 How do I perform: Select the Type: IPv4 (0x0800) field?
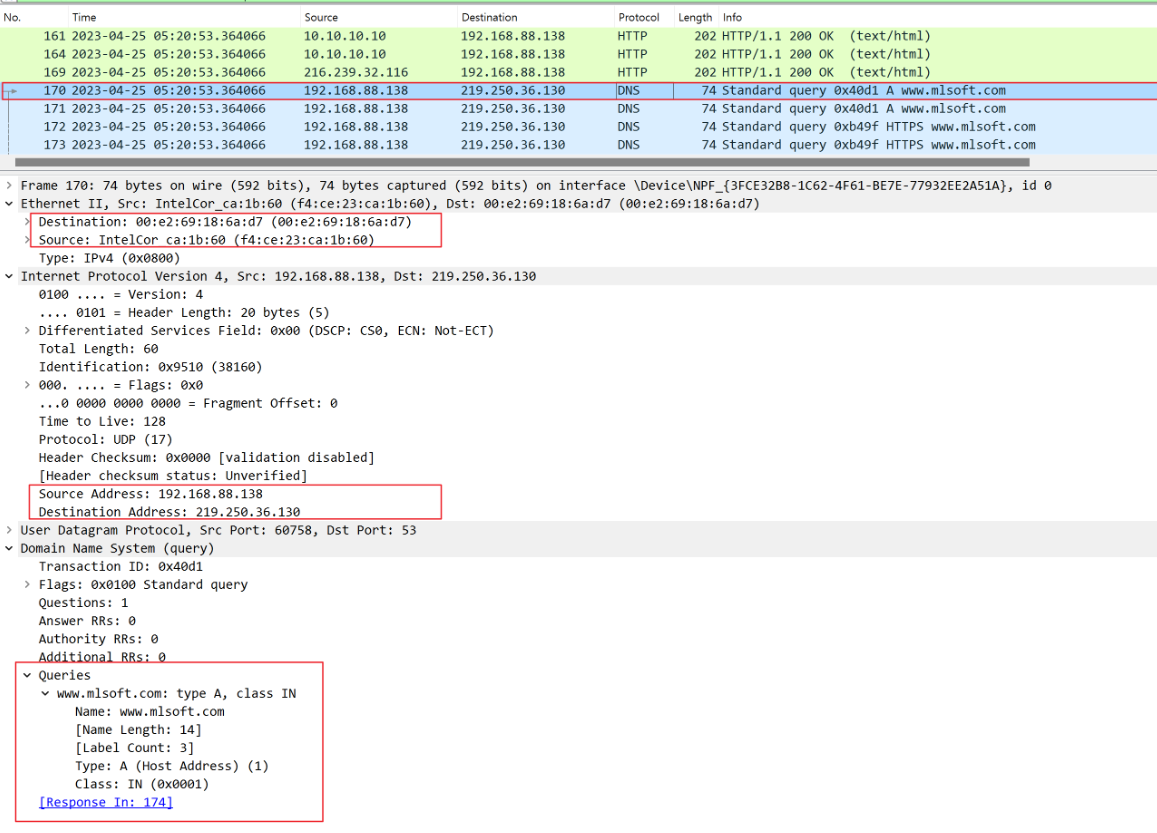[109, 258]
